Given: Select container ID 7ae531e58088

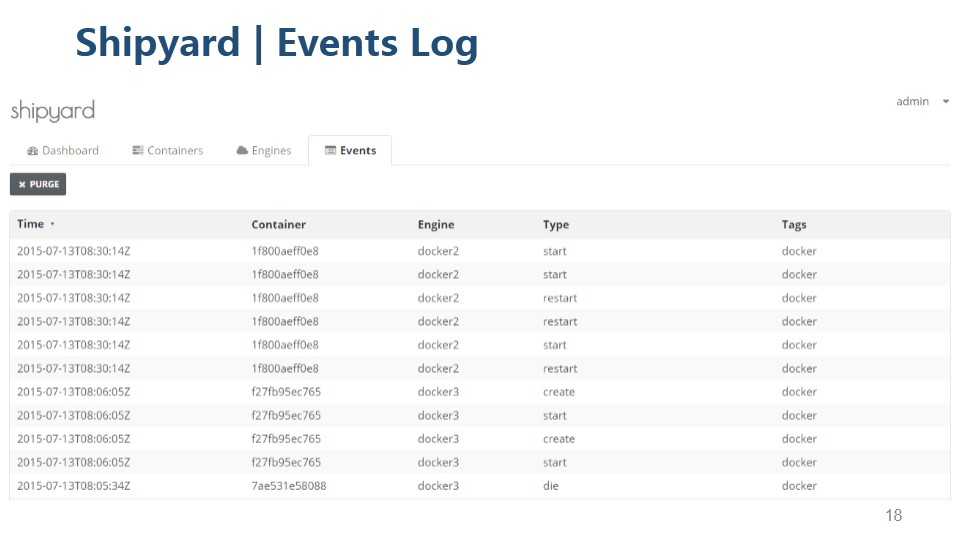Looking at the screenshot, I should (x=288, y=486).
